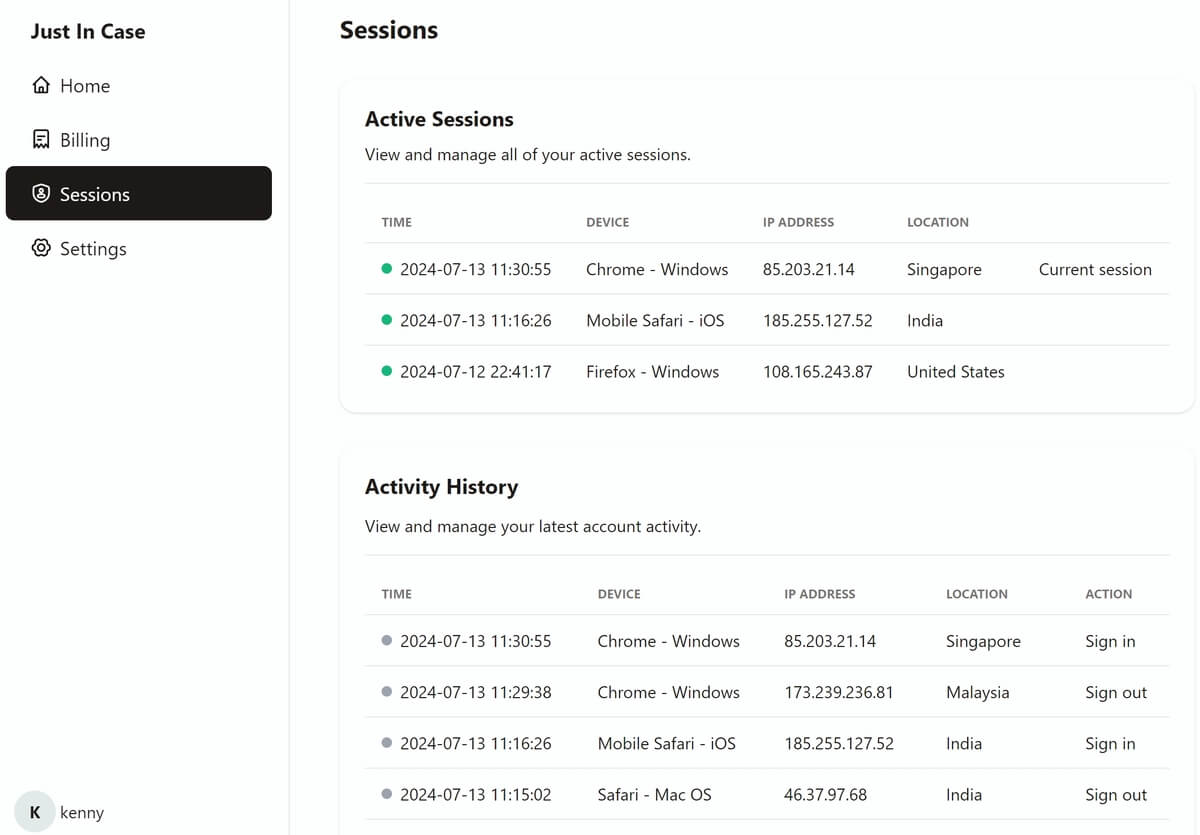Image resolution: width=1200 pixels, height=835 pixels.
Task: Click IP address 108.165.243.87
Action: point(817,371)
